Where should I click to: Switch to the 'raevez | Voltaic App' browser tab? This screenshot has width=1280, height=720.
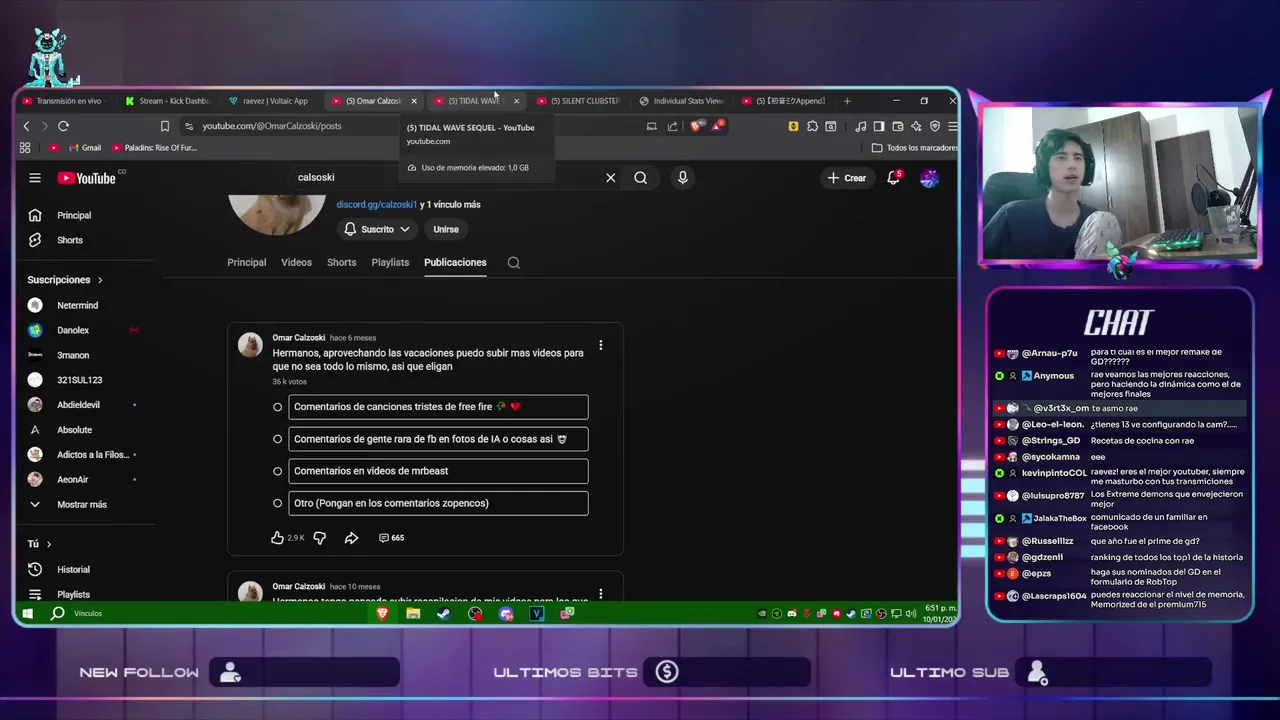[x=270, y=101]
